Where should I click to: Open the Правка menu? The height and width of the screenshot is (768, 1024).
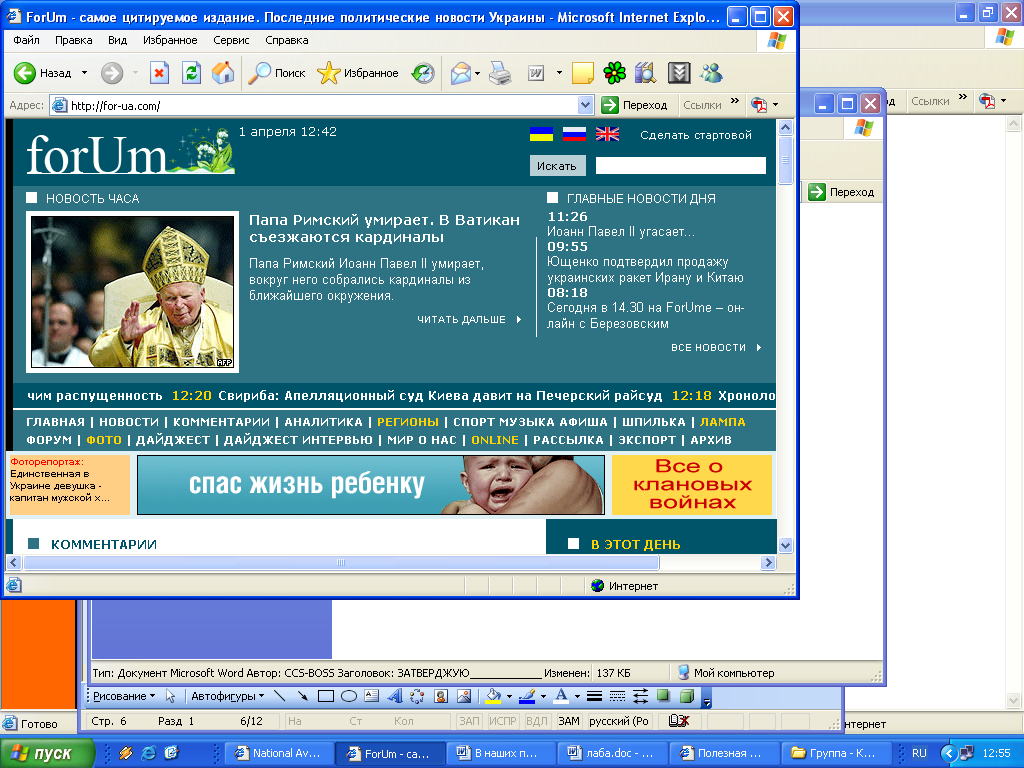(73, 40)
